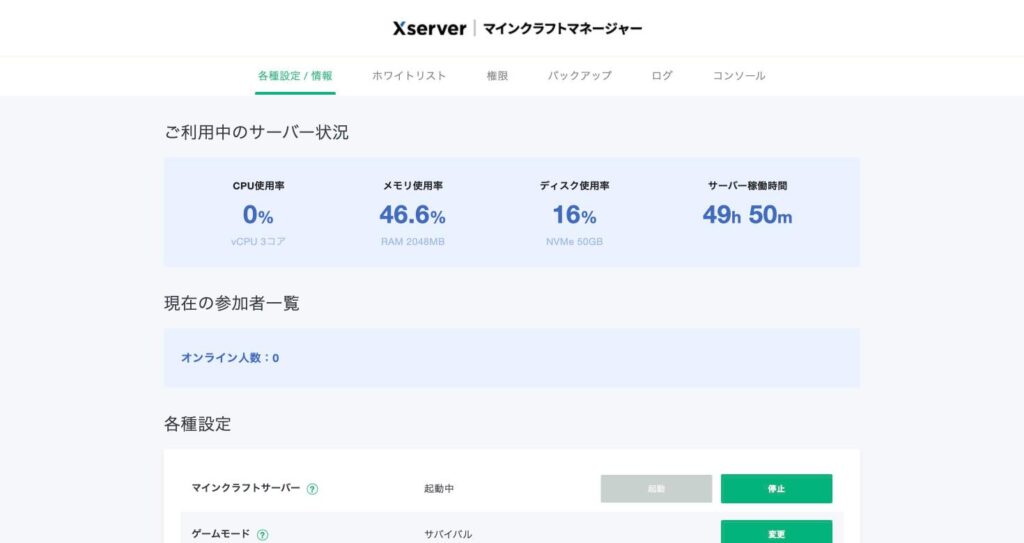Image resolution: width=1024 pixels, height=543 pixels.
Task: Click the Xserver logo in header
Action: pos(429,28)
